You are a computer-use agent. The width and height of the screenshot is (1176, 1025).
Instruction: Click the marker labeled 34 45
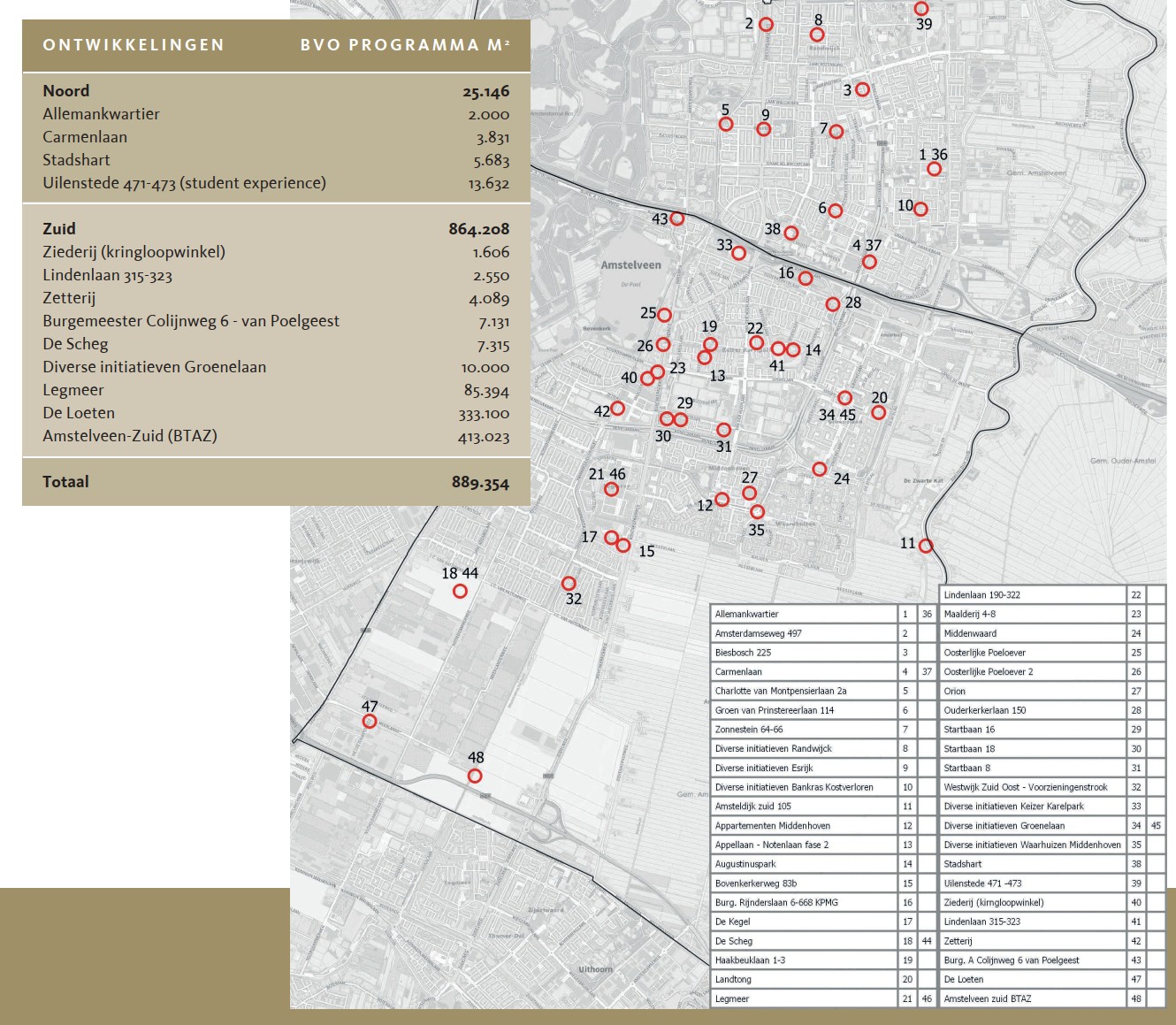(x=844, y=398)
